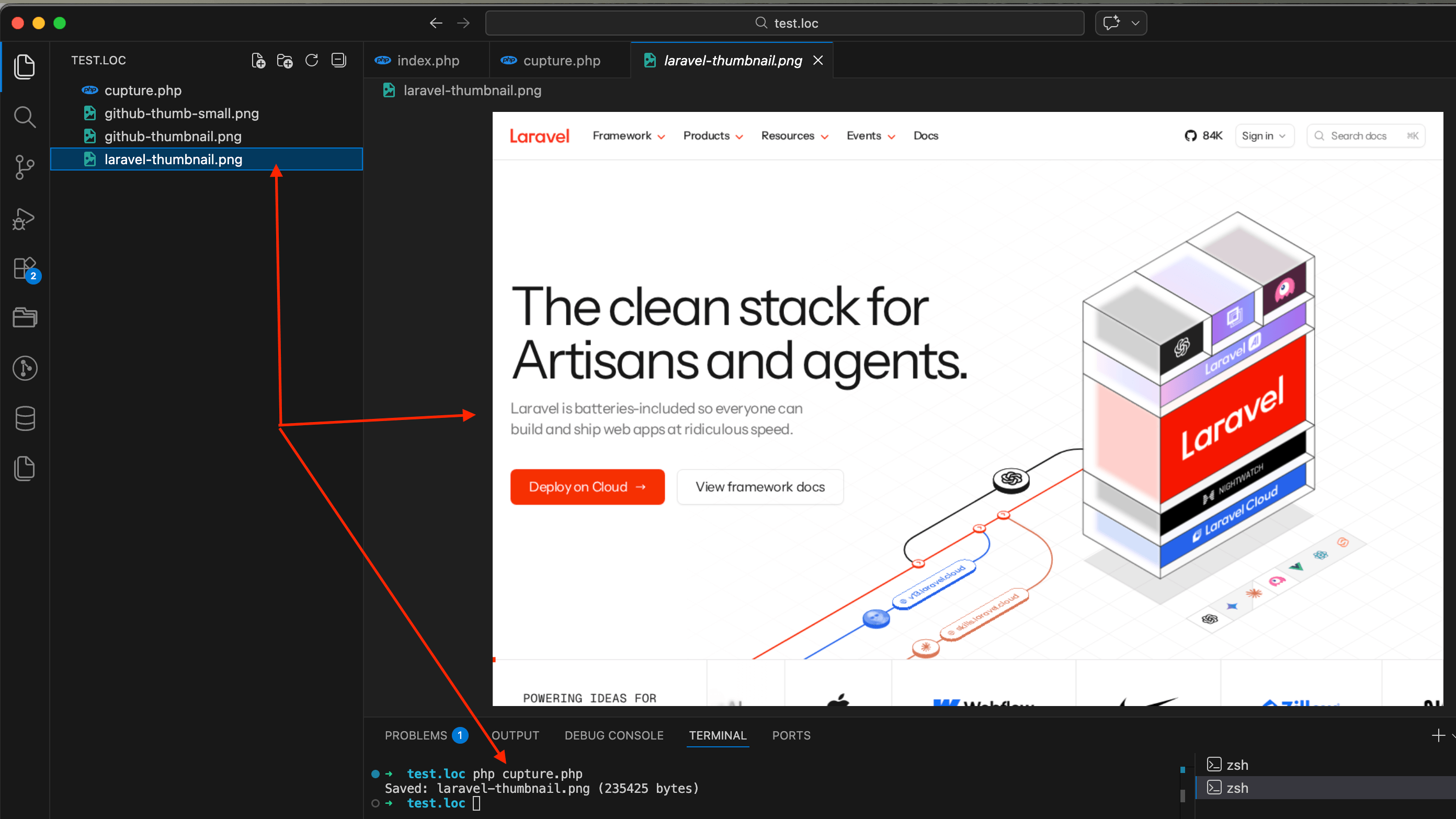This screenshot has height=819, width=1456.
Task: Open the Source Control panel
Action: (x=25, y=167)
